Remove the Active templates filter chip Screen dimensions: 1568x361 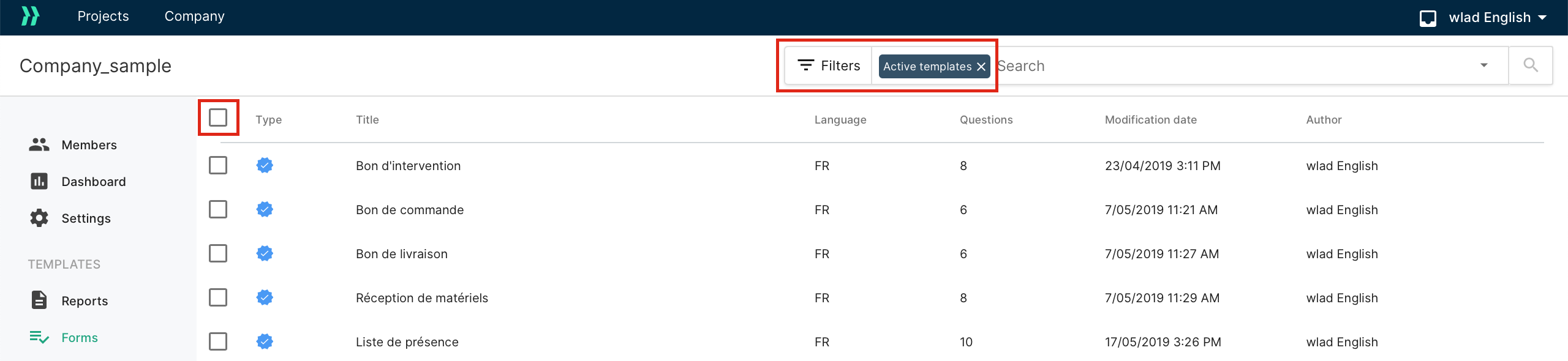[981, 67]
